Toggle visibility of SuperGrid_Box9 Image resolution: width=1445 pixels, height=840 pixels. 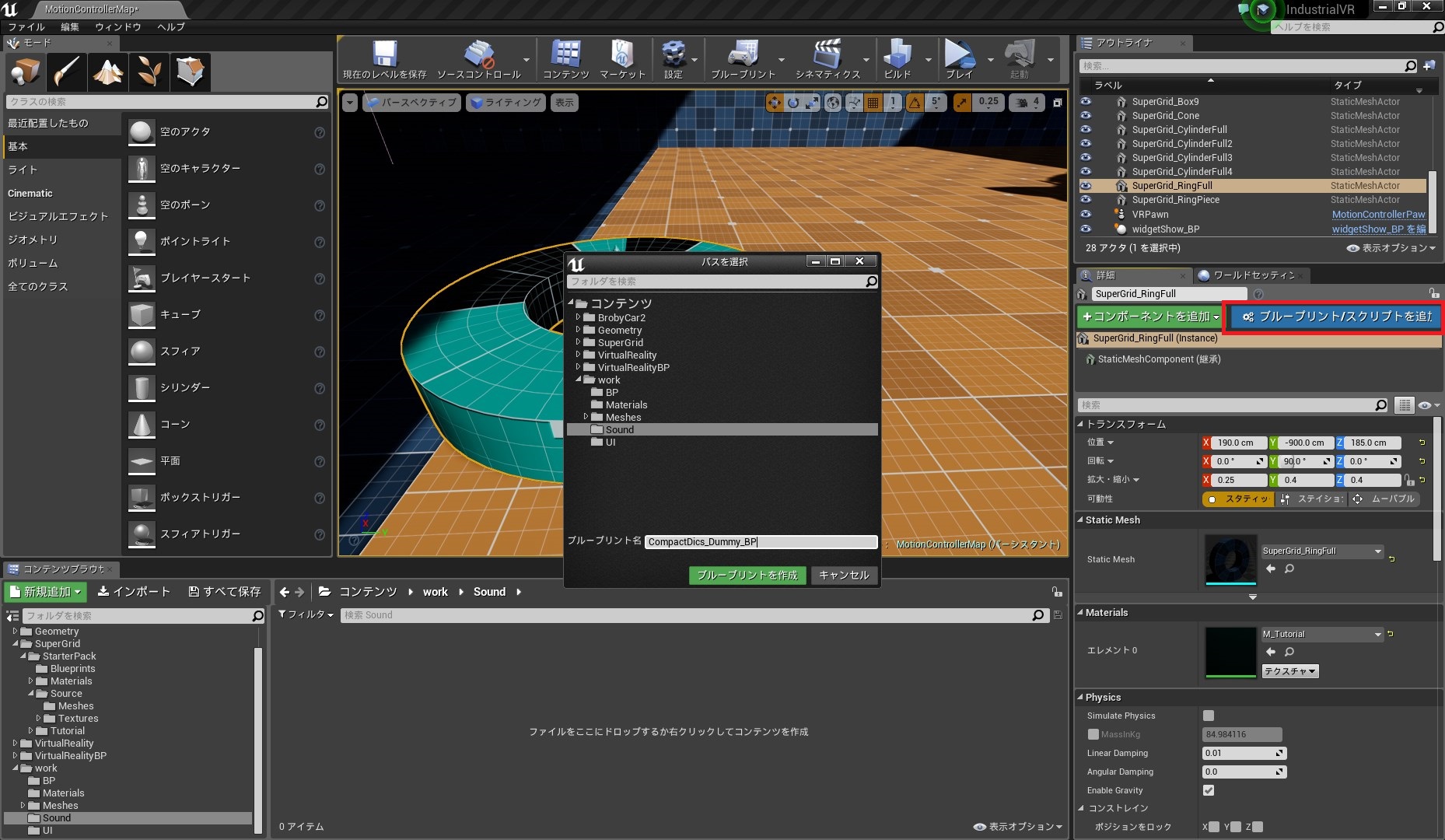(1086, 102)
